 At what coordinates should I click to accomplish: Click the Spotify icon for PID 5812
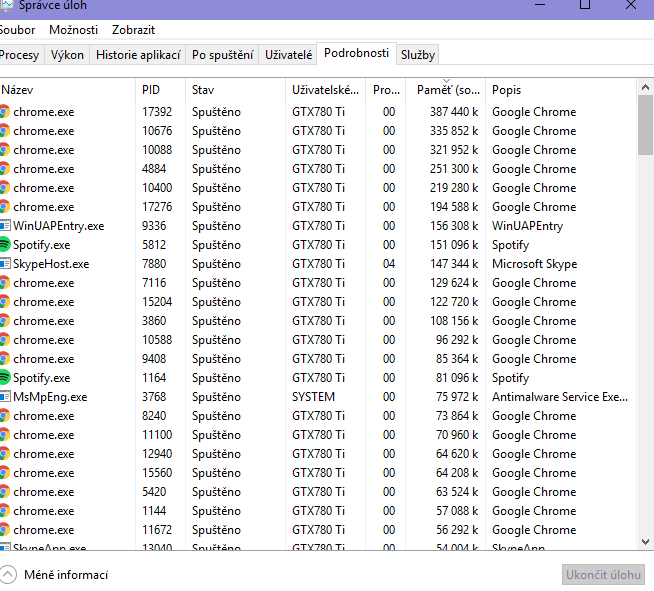click(x=5, y=245)
